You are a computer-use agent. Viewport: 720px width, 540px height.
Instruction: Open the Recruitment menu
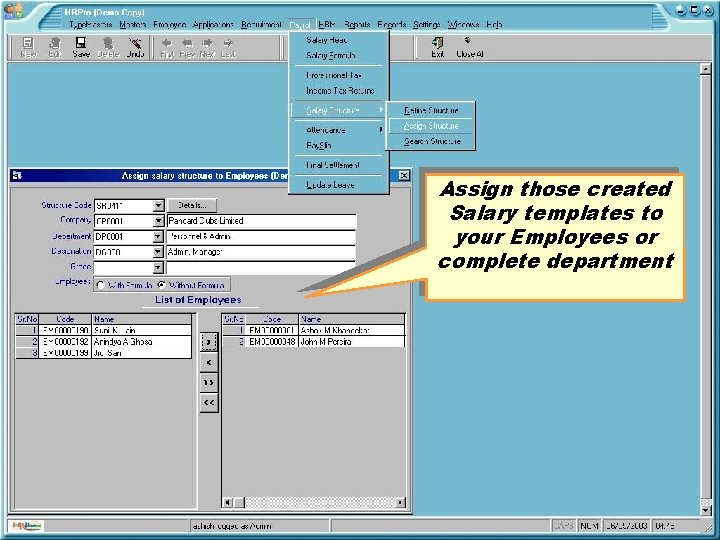[x=261, y=25]
